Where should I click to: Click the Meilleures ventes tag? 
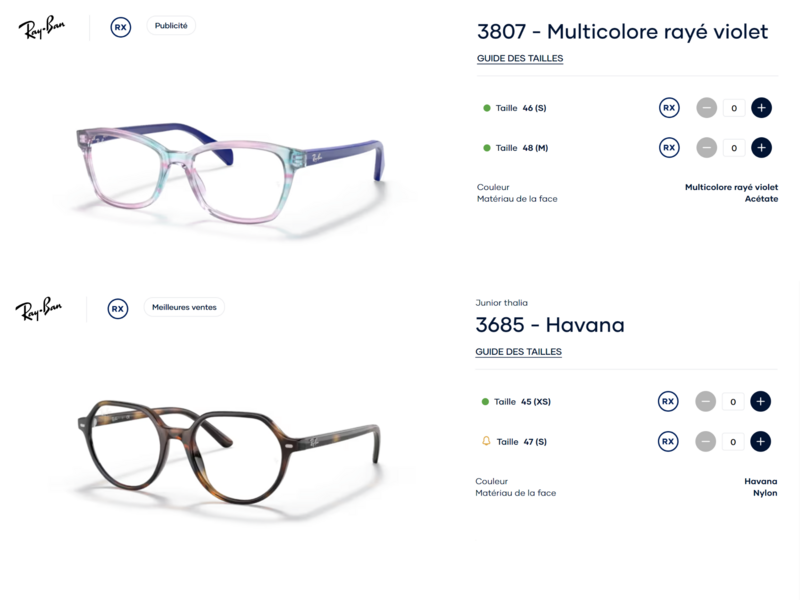(x=184, y=307)
